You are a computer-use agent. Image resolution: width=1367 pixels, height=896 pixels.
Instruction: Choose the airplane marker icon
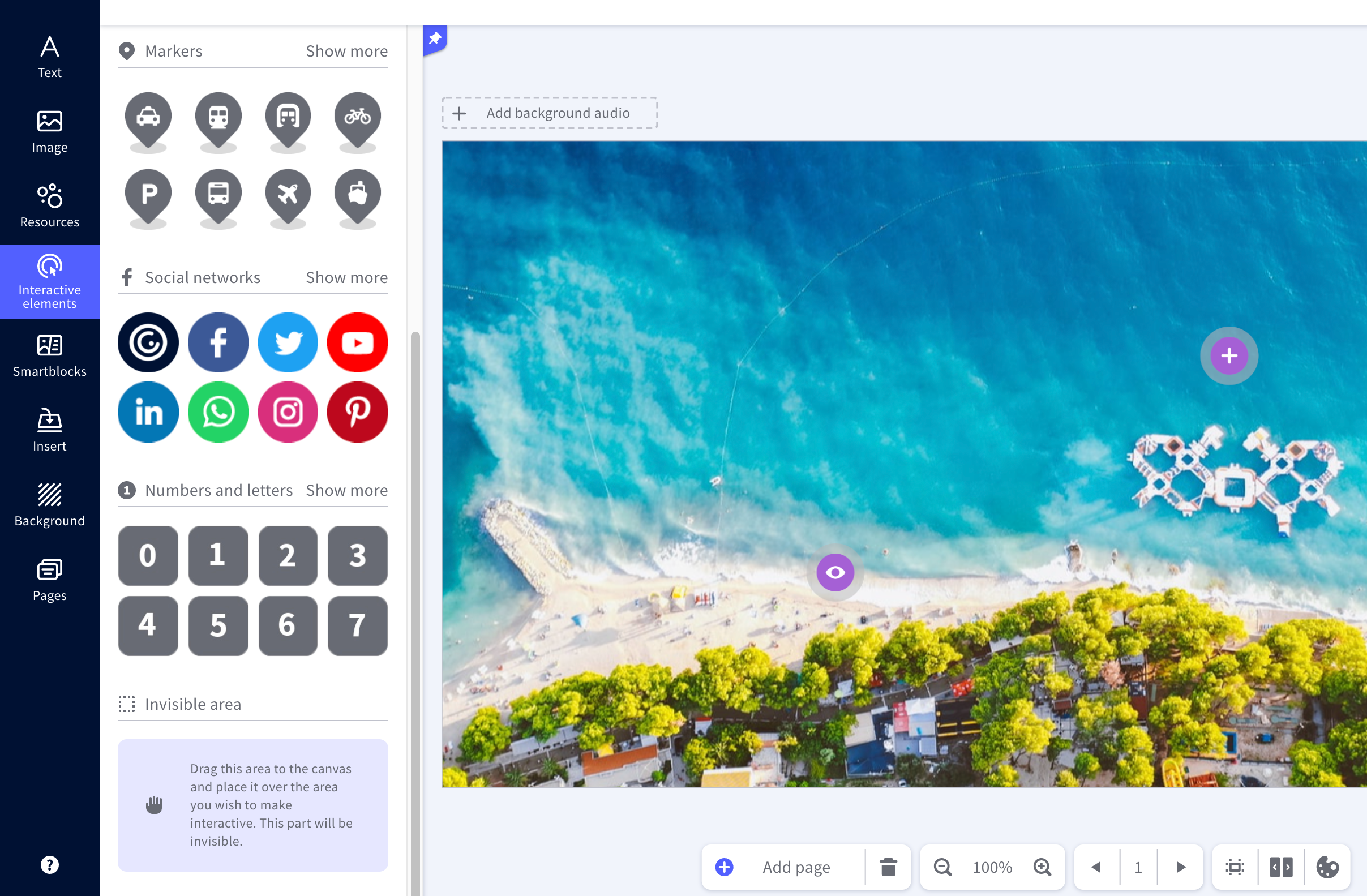tap(288, 194)
